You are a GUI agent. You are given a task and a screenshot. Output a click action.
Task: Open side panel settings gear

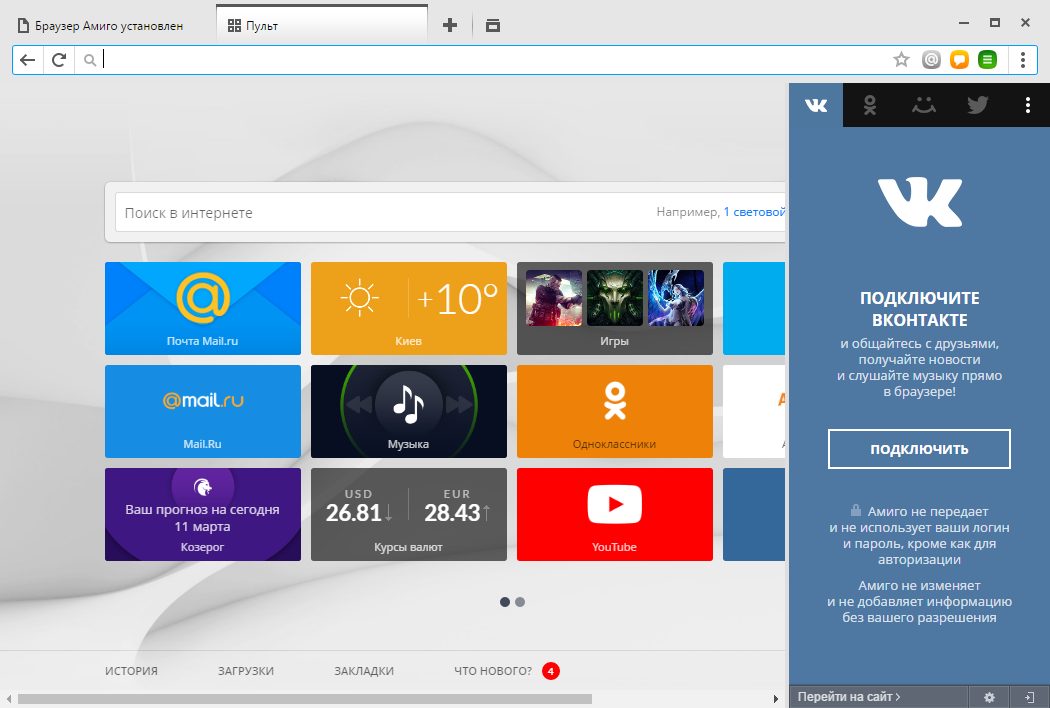point(988,697)
